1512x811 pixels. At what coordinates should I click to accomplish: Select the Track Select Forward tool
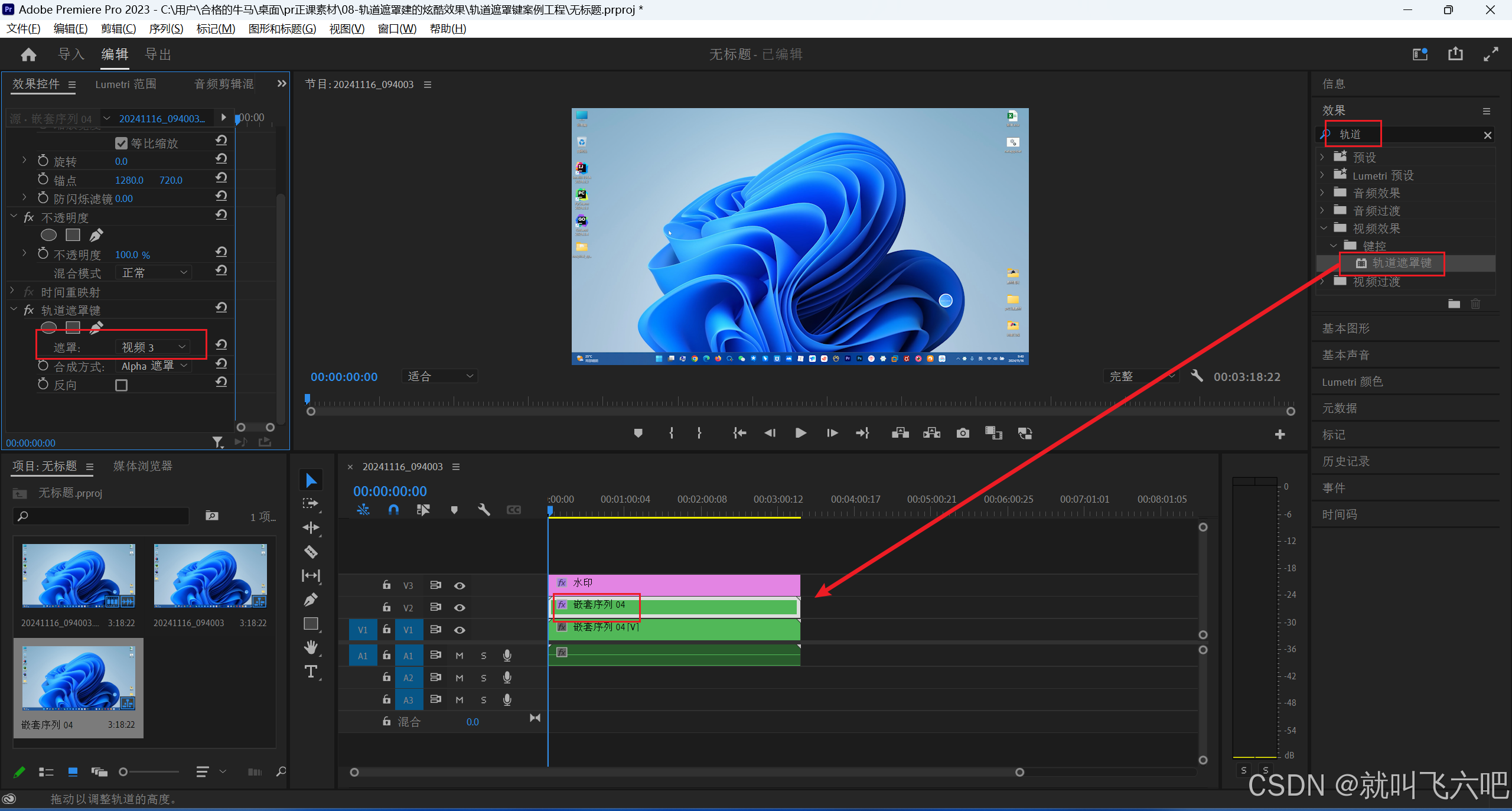click(x=311, y=504)
